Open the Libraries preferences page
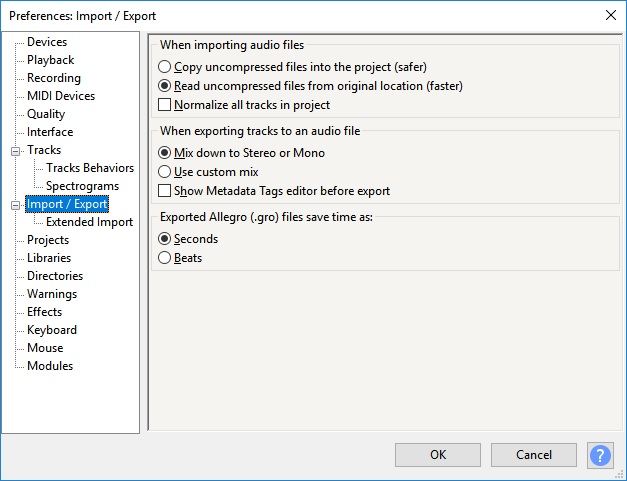This screenshot has height=481, width=627. 49,258
